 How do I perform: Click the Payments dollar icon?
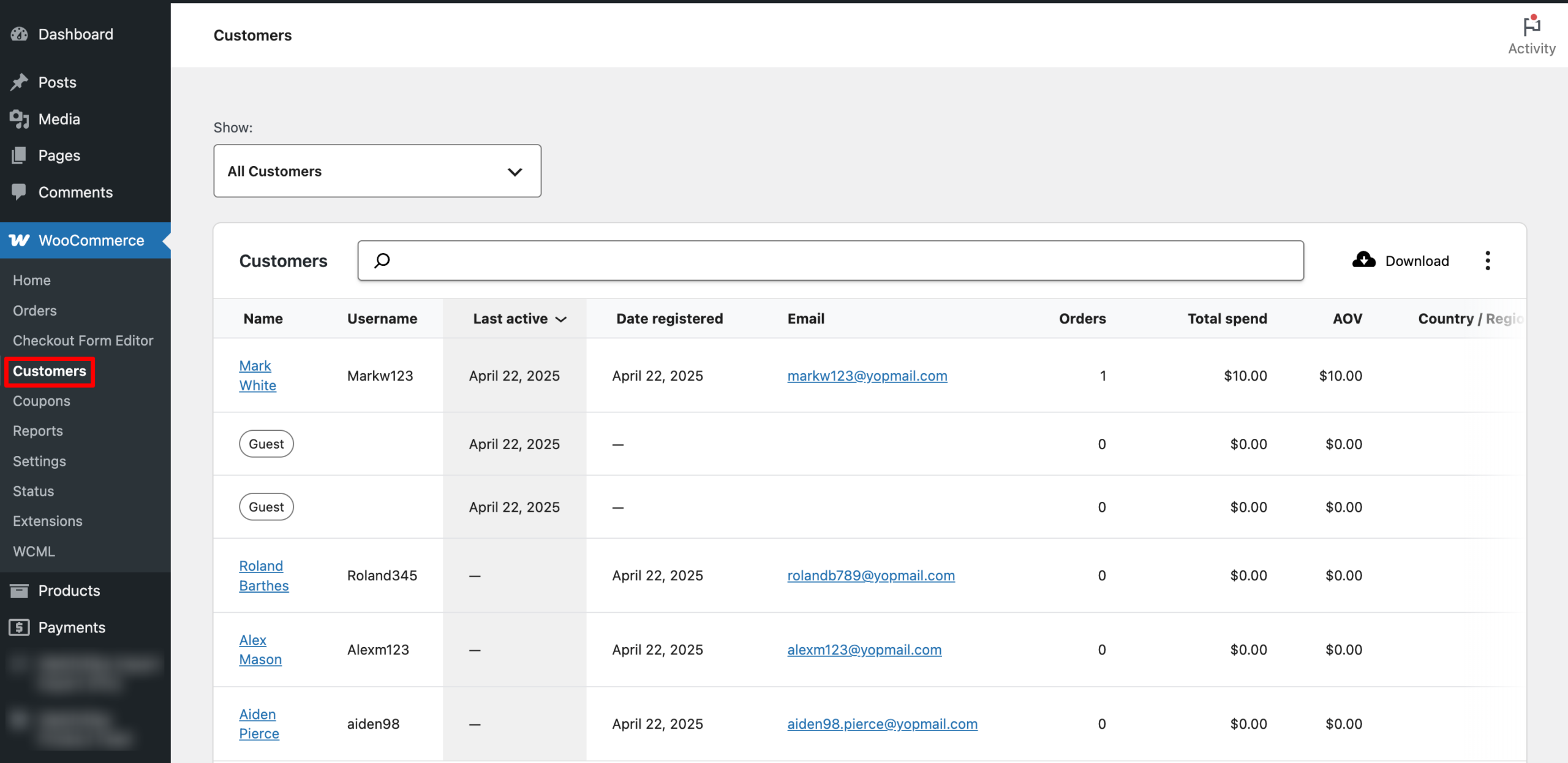click(20, 627)
